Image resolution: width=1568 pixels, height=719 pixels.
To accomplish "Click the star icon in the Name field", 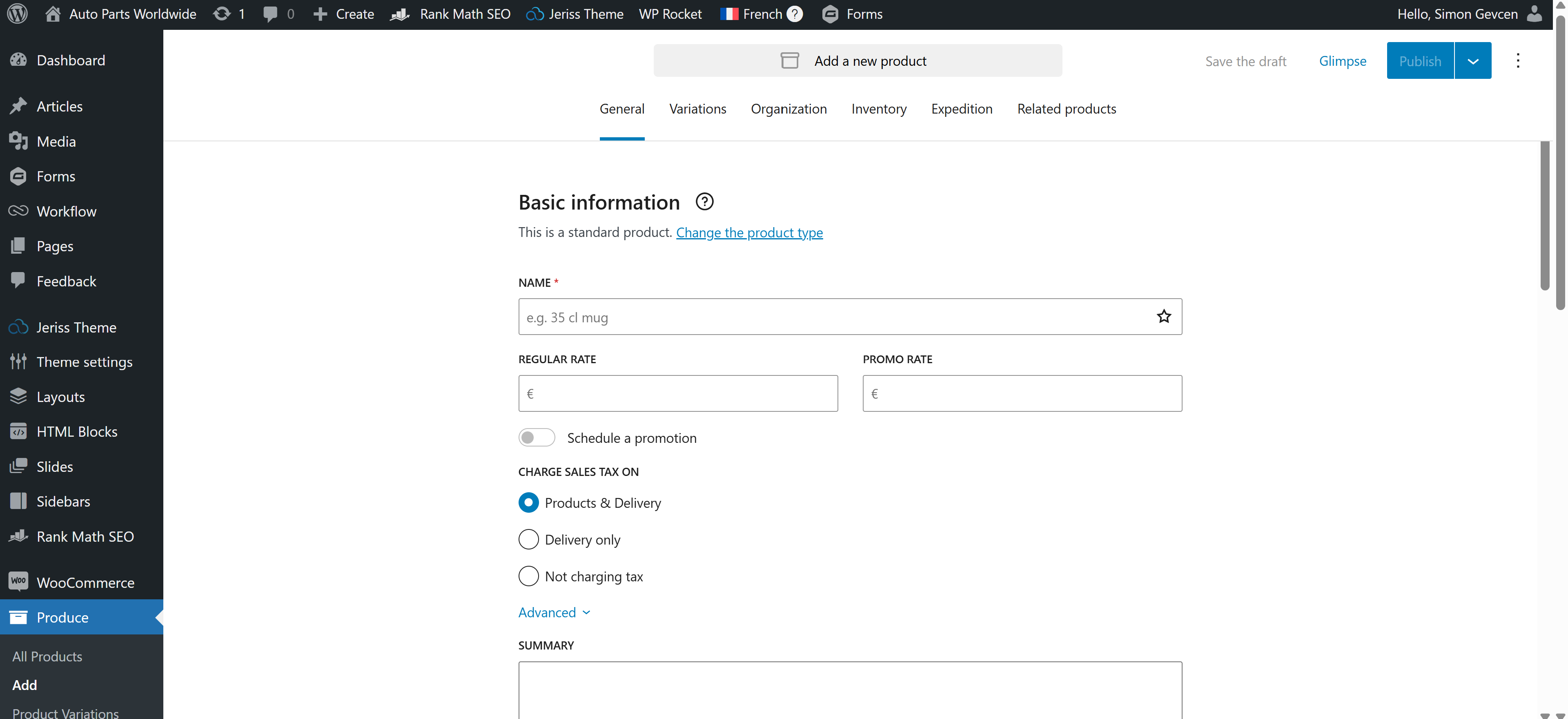I will (1163, 317).
